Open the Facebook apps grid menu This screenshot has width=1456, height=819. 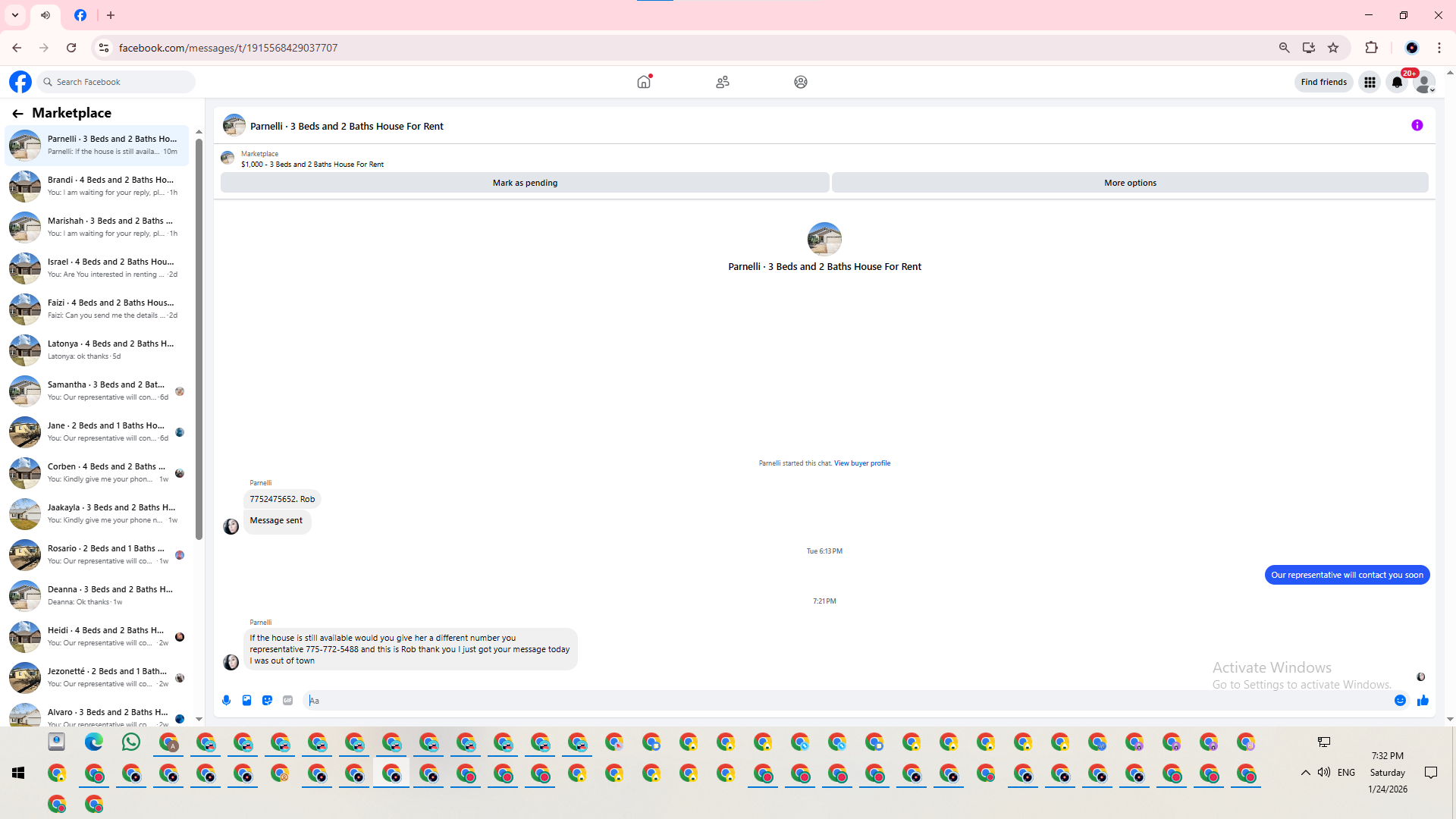(1370, 82)
